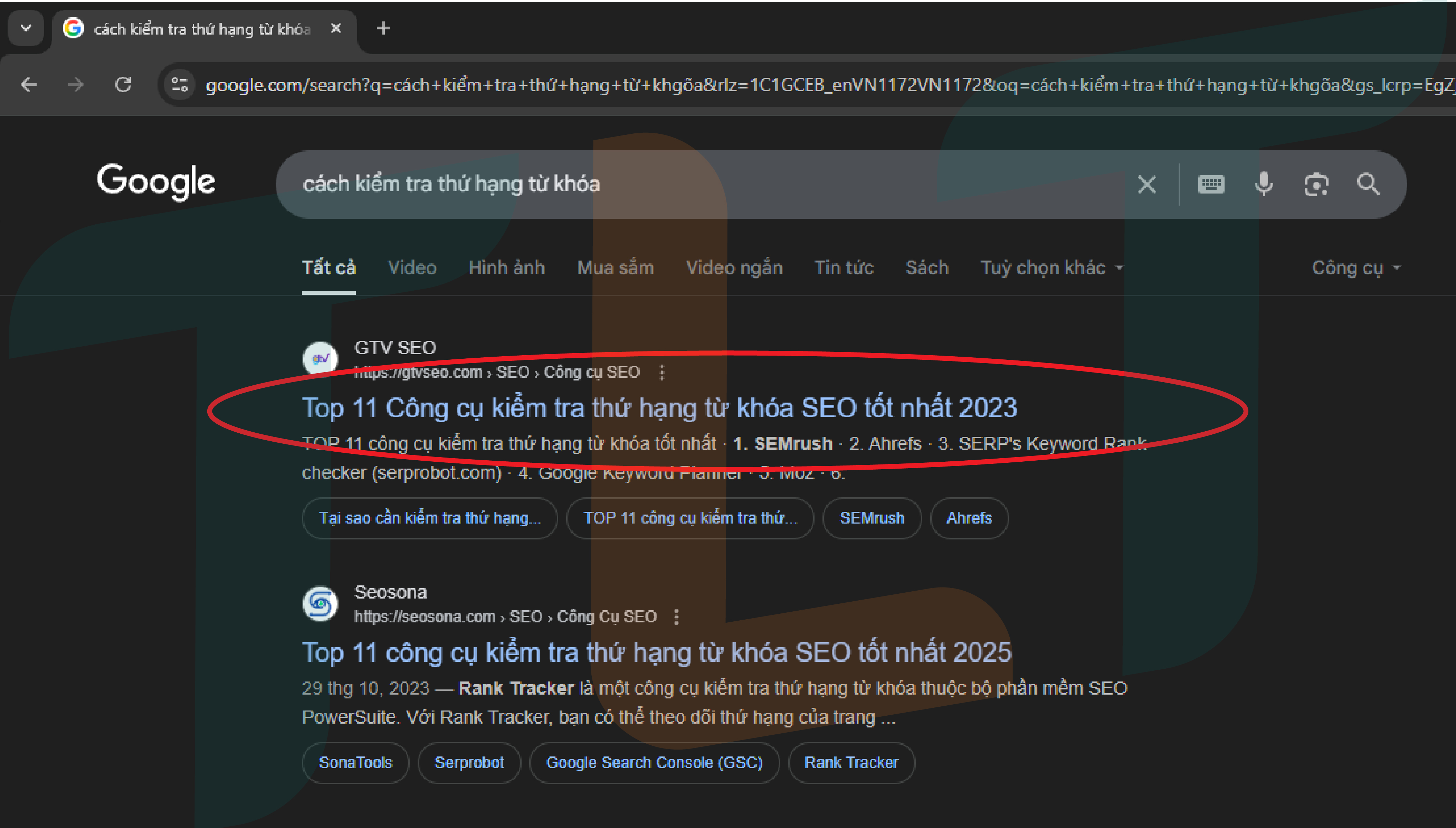Start voice search with microphone icon
This screenshot has height=828, width=1456.
pyautogui.click(x=1264, y=184)
